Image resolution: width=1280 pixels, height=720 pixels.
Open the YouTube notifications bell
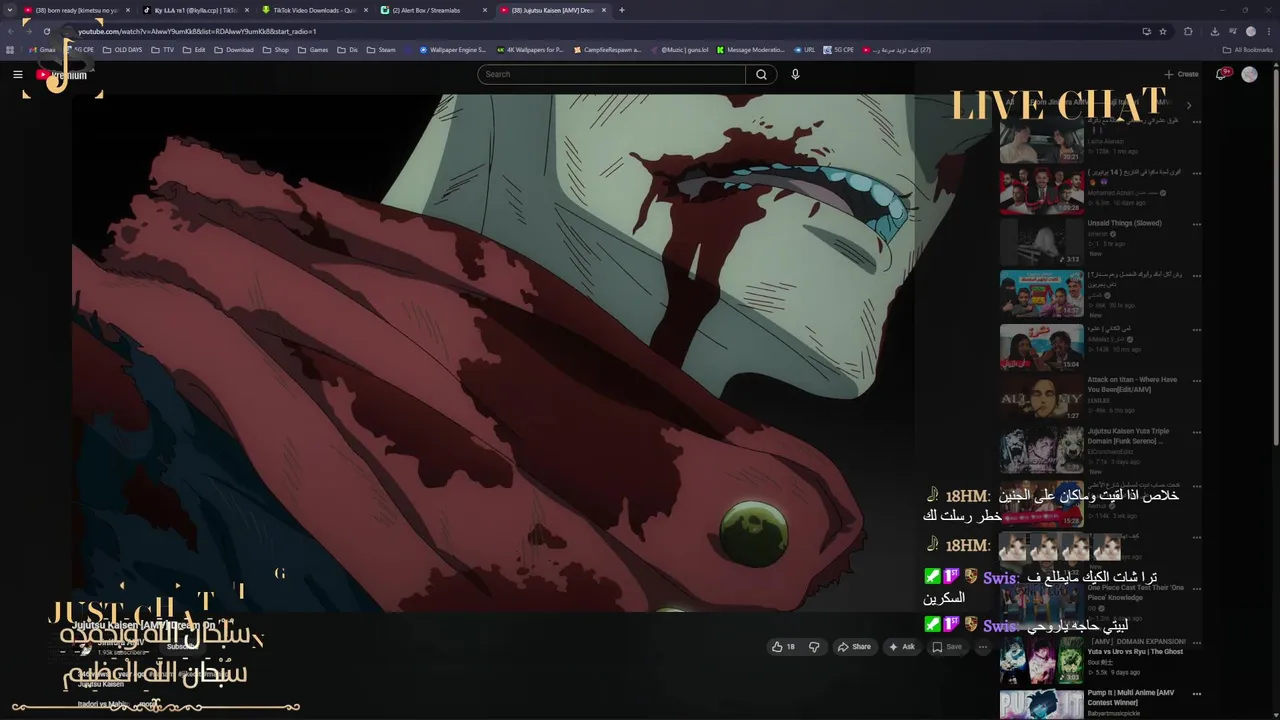pyautogui.click(x=1222, y=74)
